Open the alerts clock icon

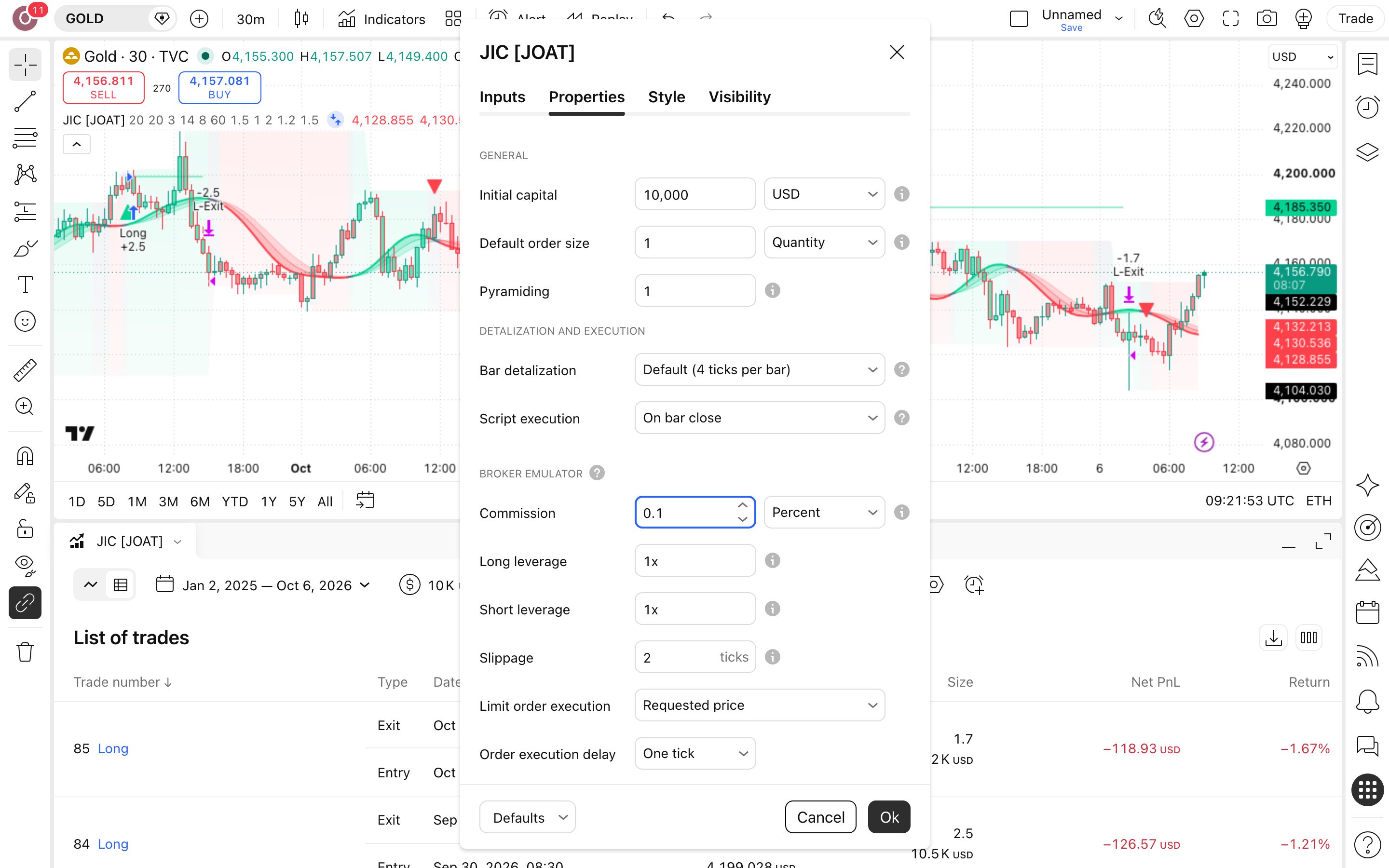pyautogui.click(x=1368, y=107)
